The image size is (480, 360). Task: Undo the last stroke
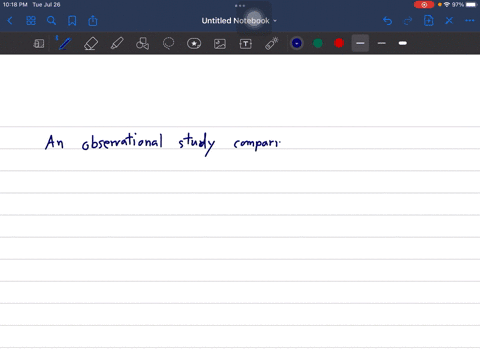[x=387, y=21]
